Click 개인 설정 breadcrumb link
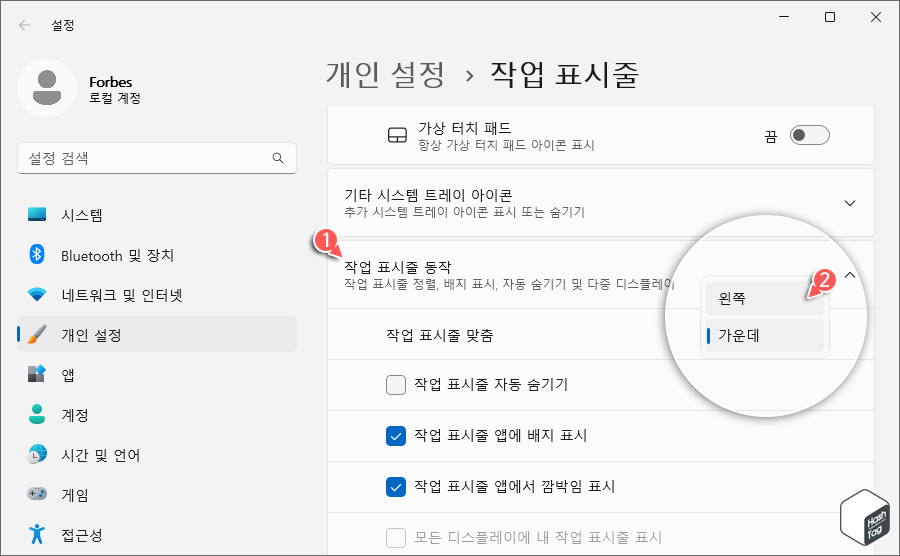Screen dimensions: 900x556 (x=385, y=75)
